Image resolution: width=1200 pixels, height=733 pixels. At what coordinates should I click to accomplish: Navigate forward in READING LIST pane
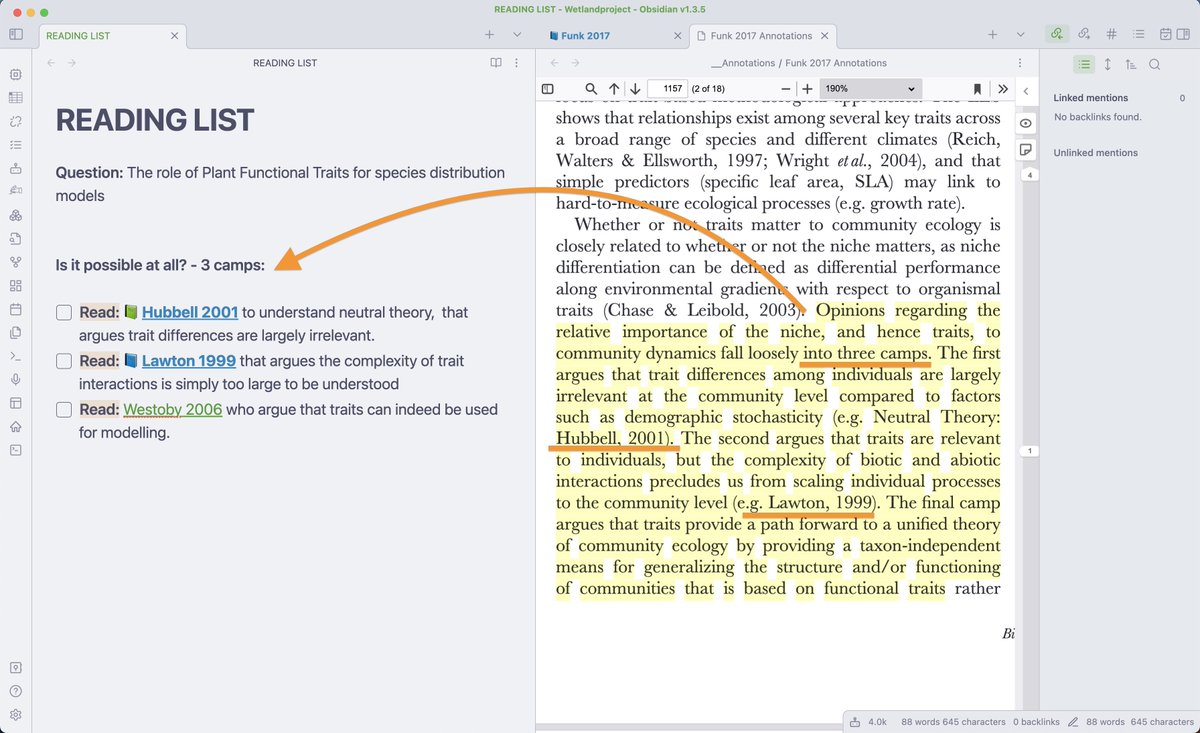(72, 63)
